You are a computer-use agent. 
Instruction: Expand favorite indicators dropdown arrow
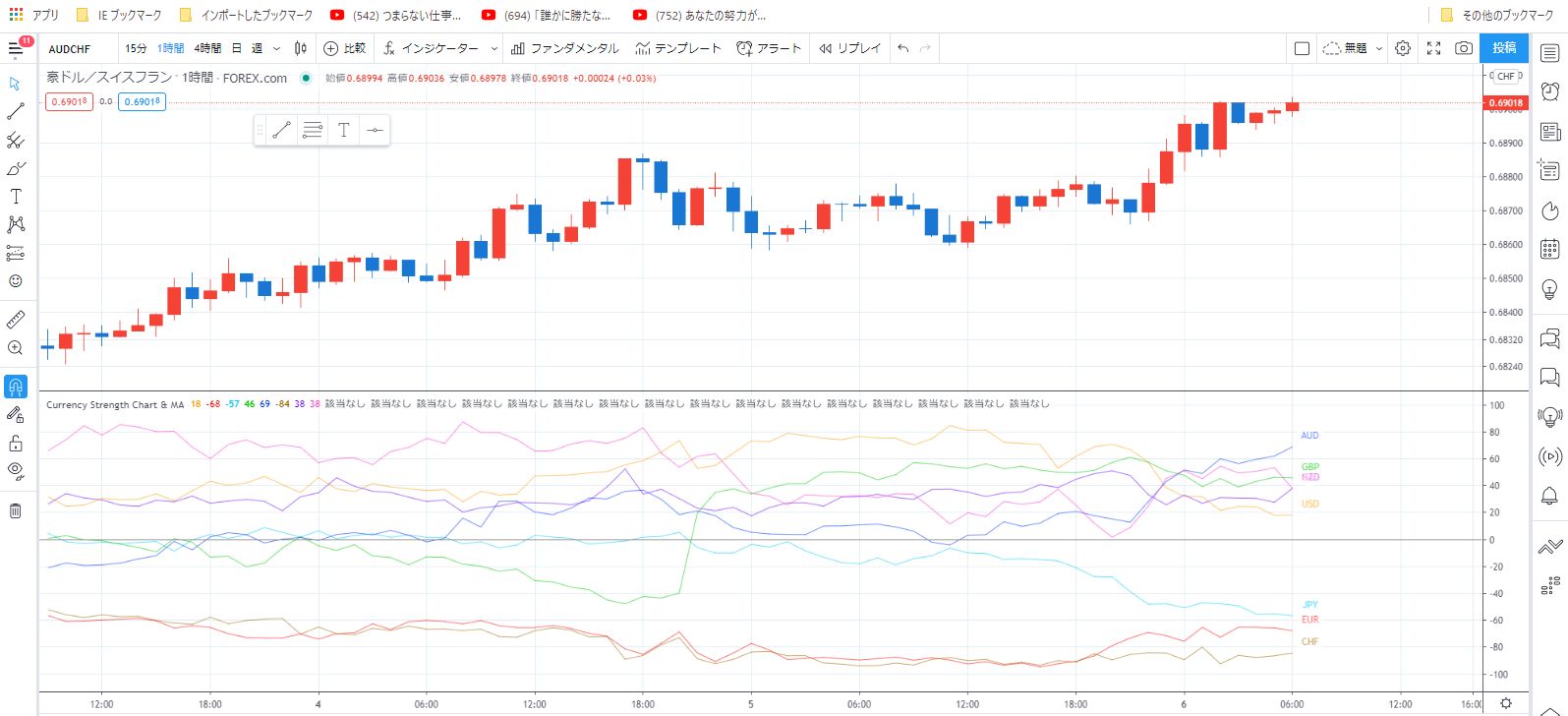point(494,48)
